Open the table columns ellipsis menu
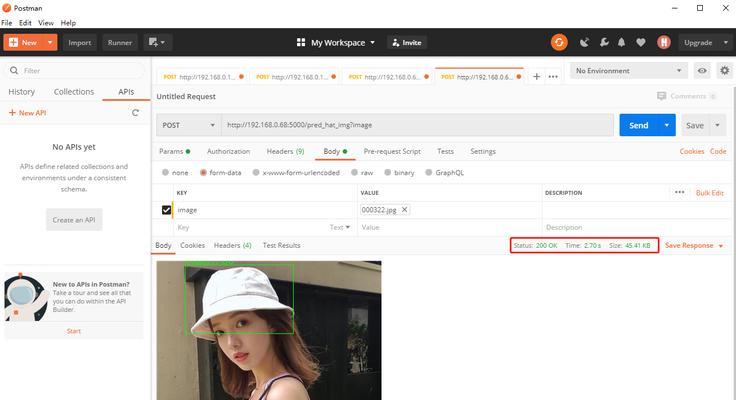 click(679, 192)
